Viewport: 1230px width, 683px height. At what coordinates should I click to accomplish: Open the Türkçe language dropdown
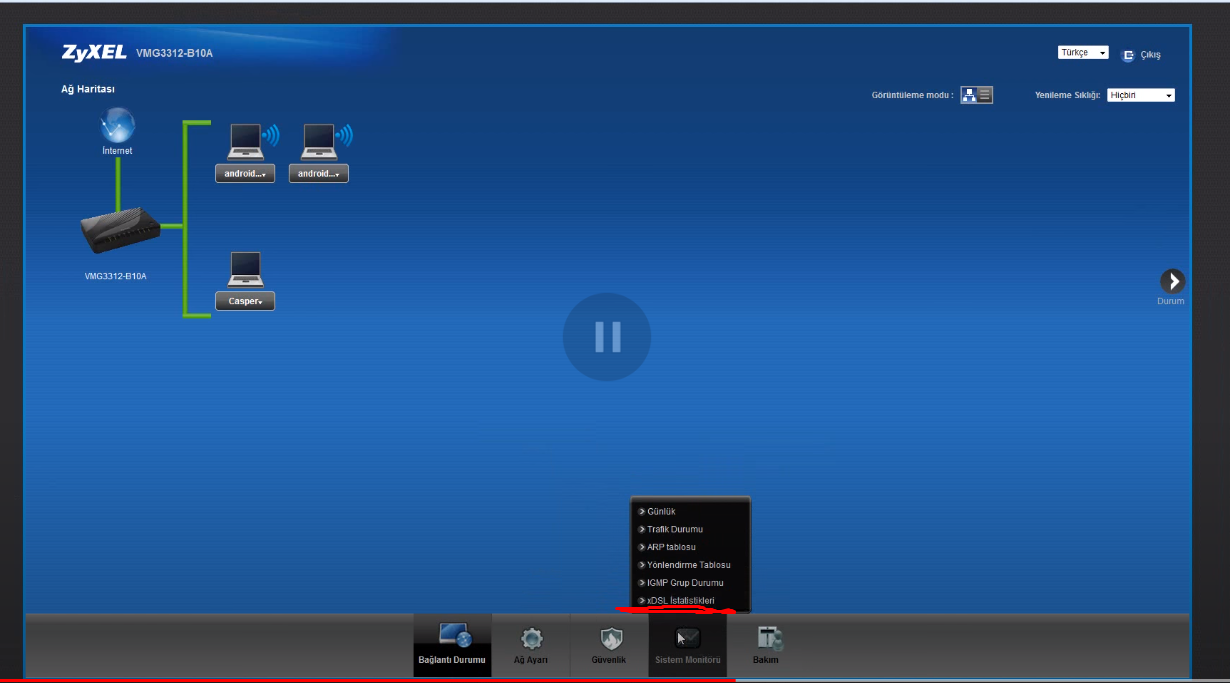coord(1083,53)
